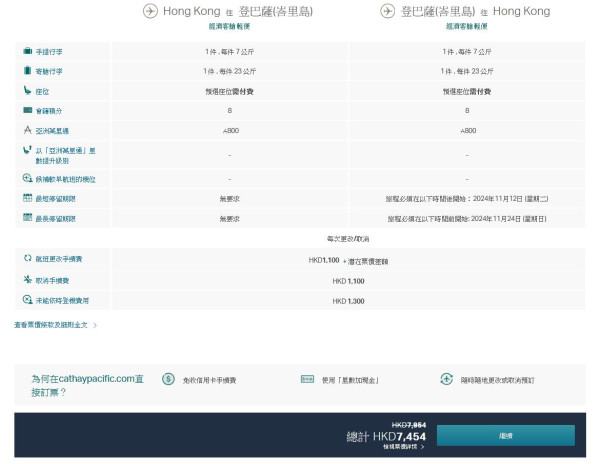Image resolution: width=600 pixels, height=464 pixels.
Task: Click the cancellation fee crossed-plane icon
Action: tap(27, 280)
